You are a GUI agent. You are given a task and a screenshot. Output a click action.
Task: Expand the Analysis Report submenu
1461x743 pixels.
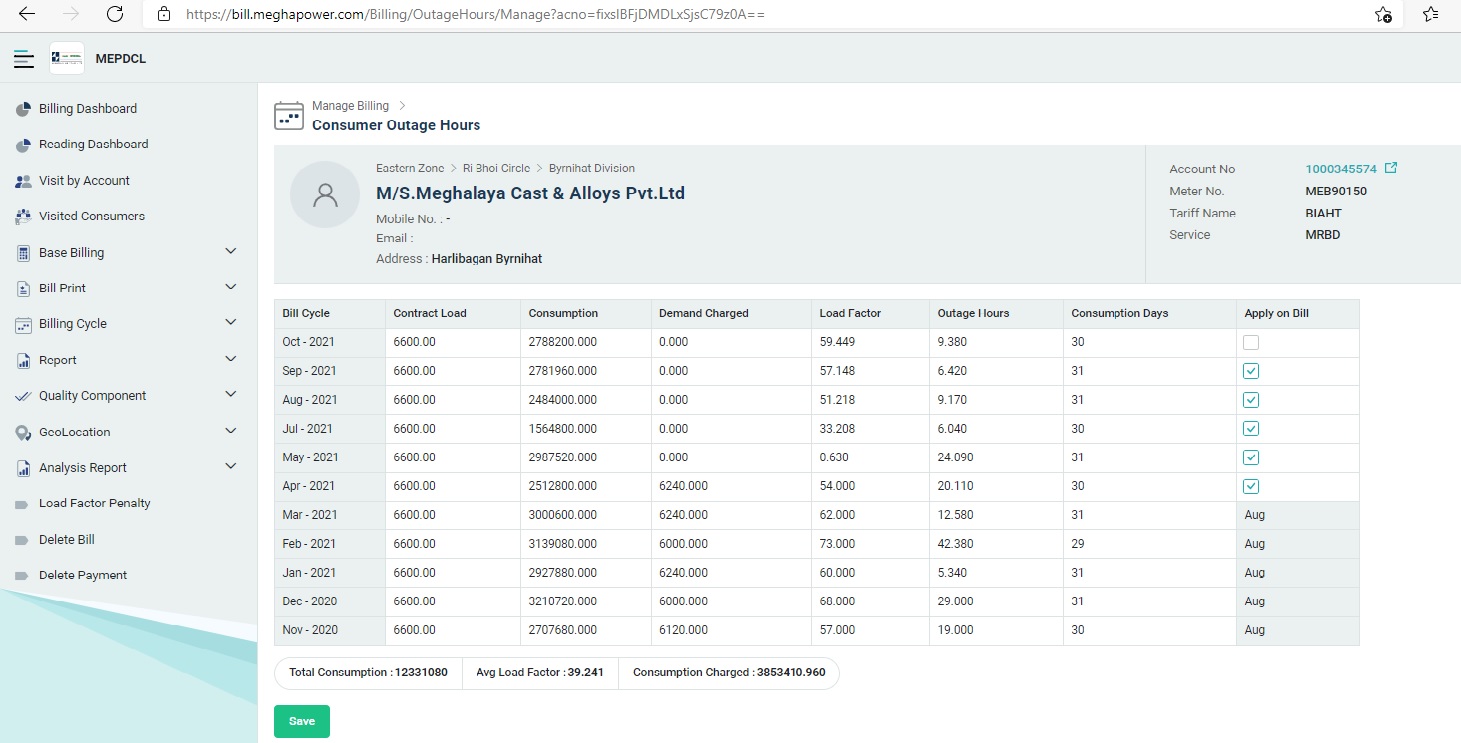[x=231, y=467]
